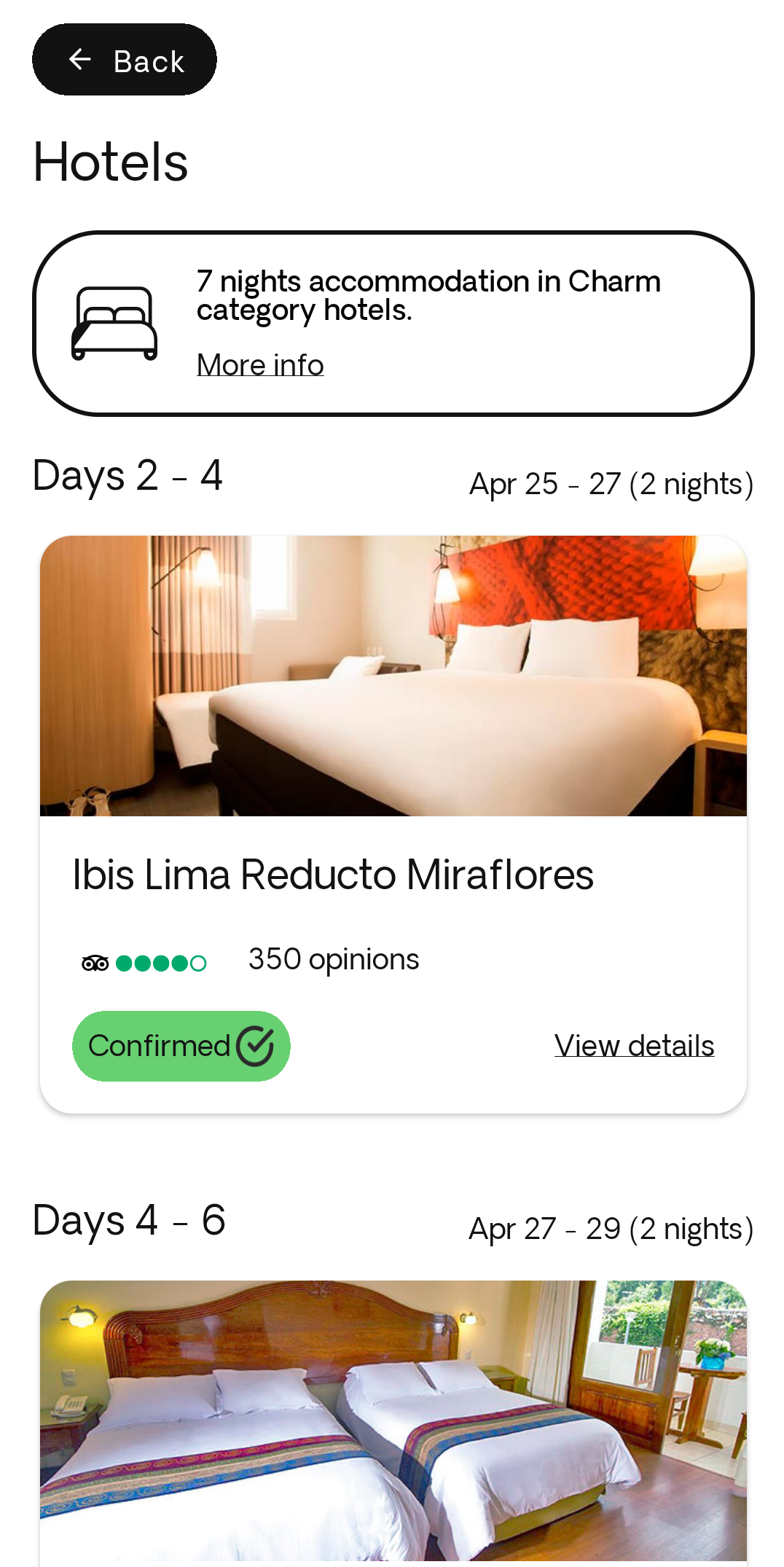Tap the Hotels page heading
Viewport: 784px width, 1567px height.
pos(111,162)
